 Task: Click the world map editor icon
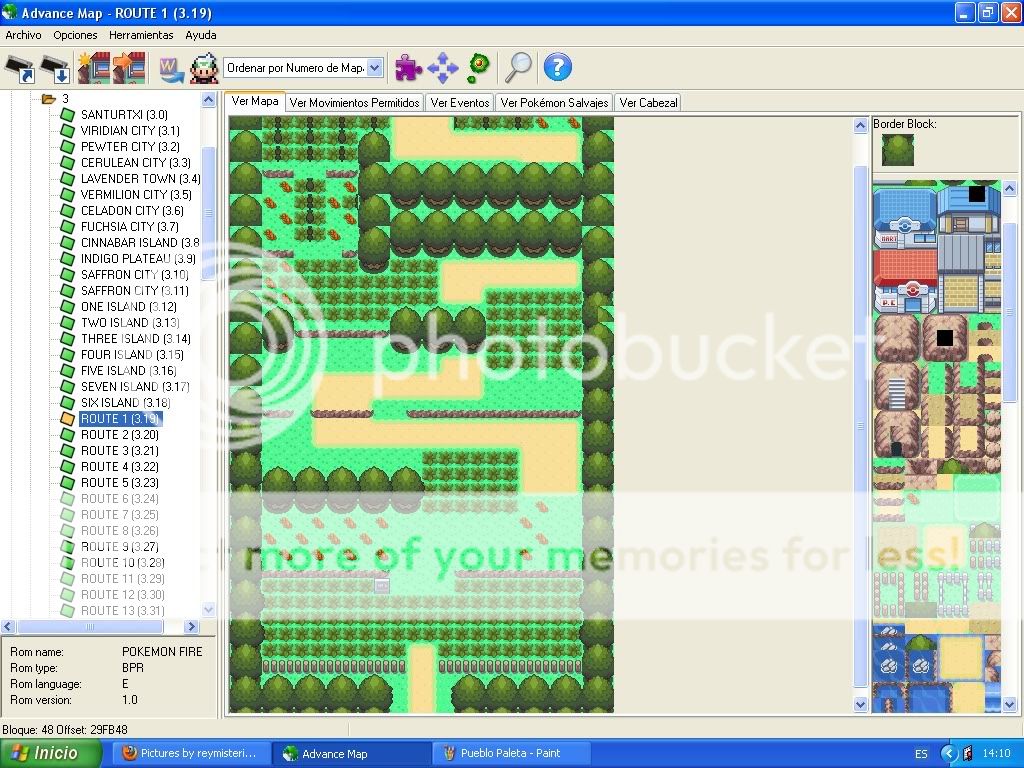tap(171, 68)
